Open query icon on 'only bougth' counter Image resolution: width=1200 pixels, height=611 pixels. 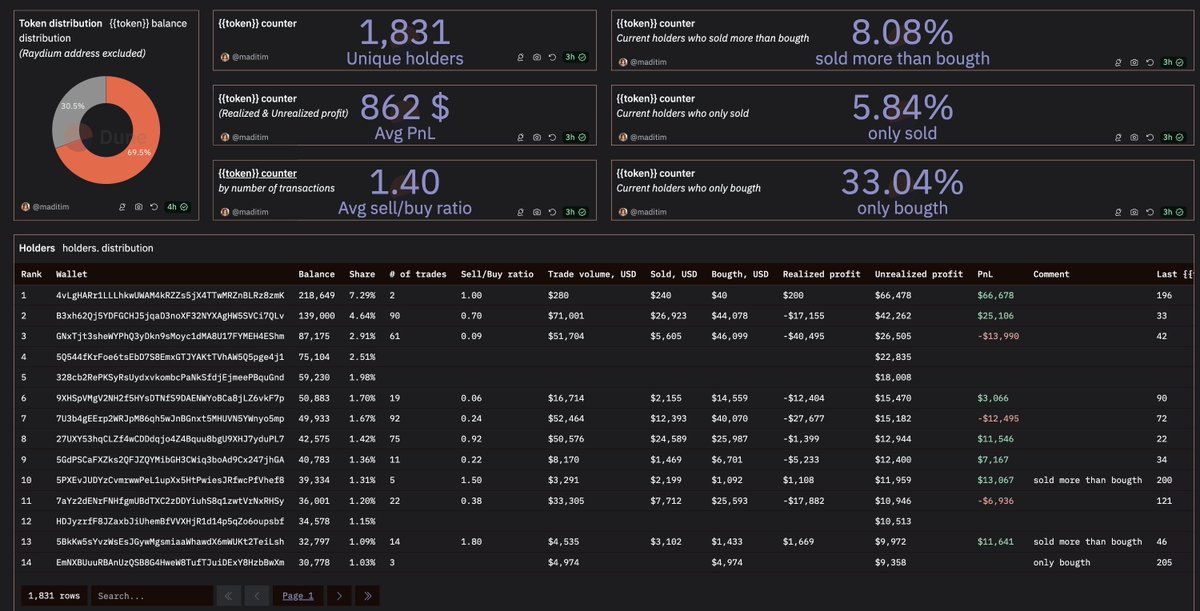pyautogui.click(x=1119, y=212)
